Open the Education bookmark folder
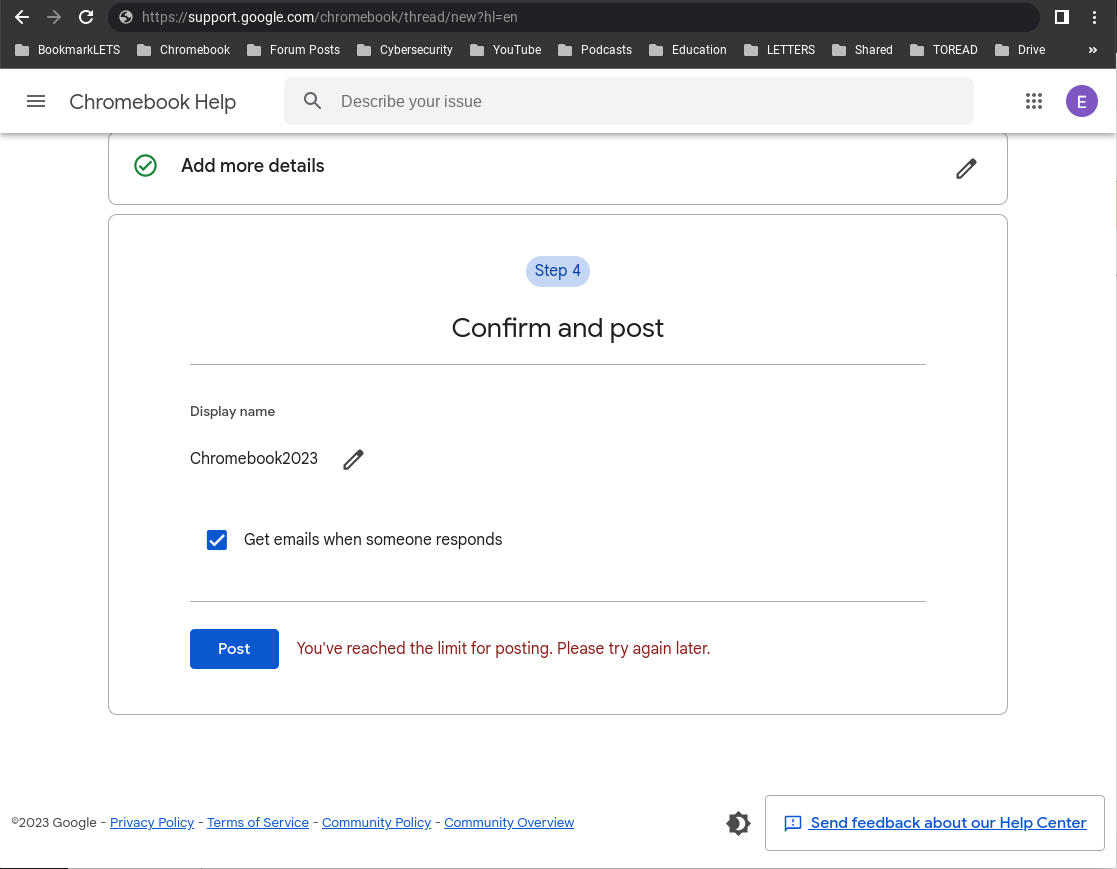This screenshot has width=1117, height=869. coord(687,50)
